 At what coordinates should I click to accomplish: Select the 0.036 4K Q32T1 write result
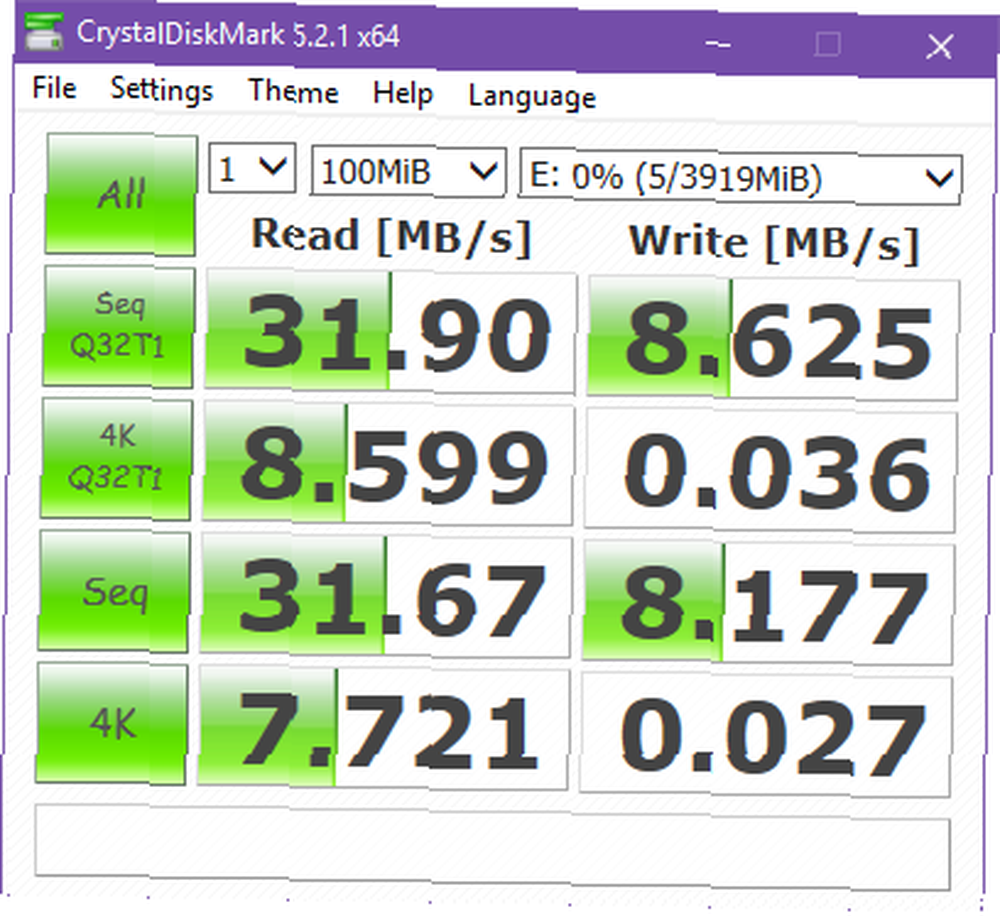coord(770,471)
